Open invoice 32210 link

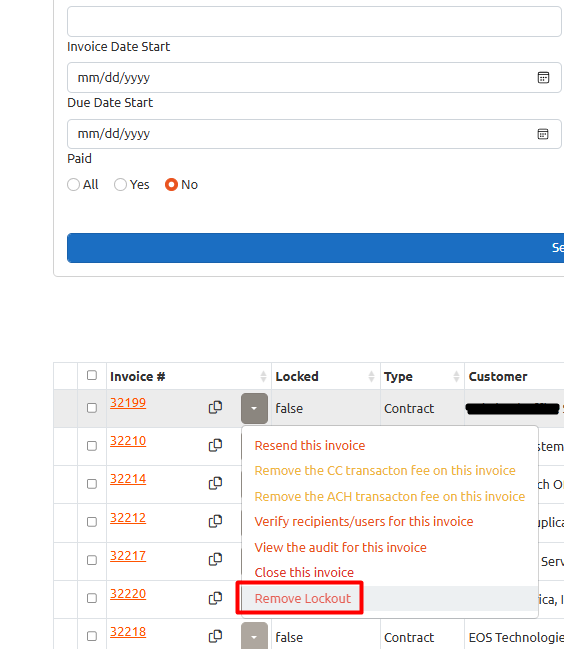128,441
